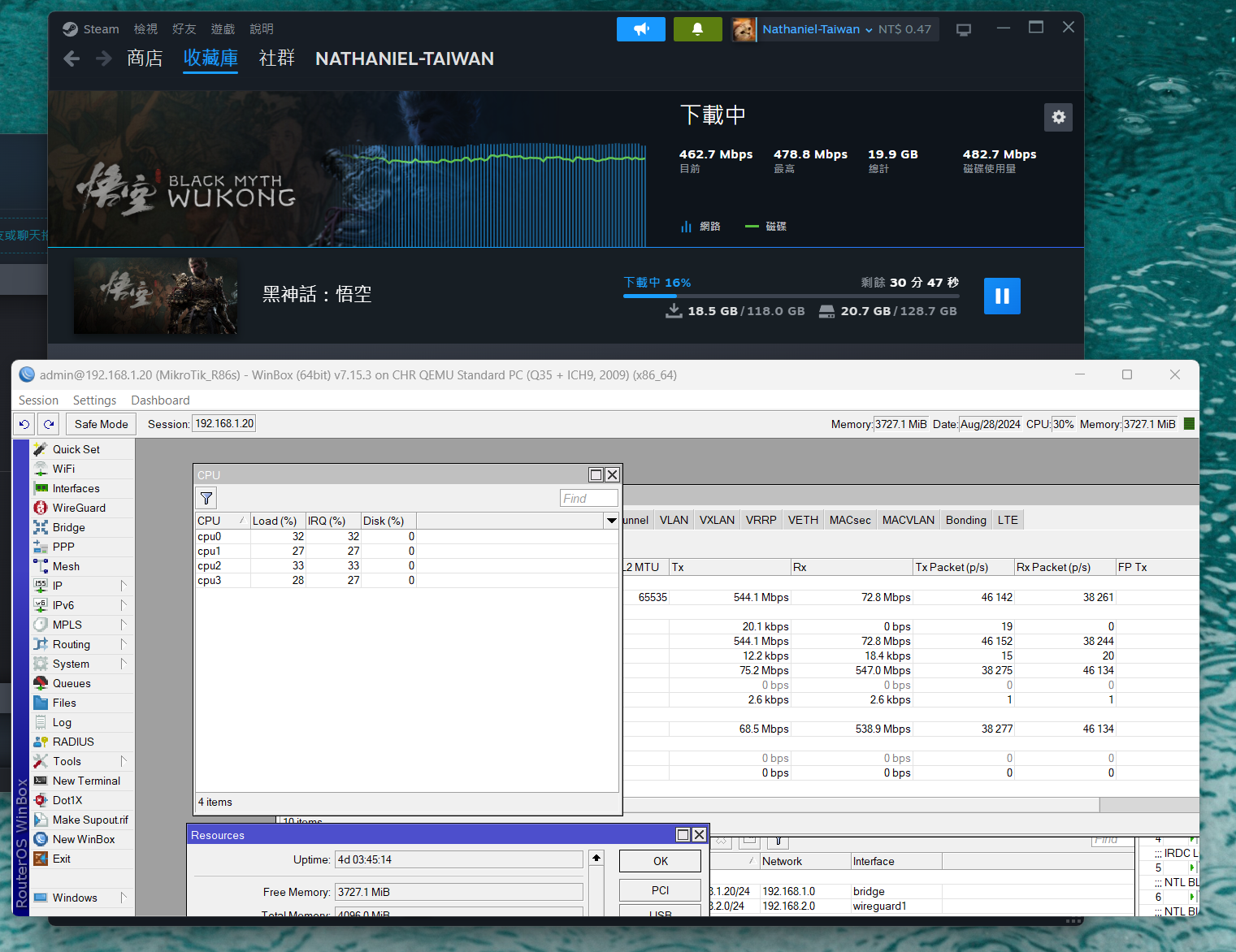Click the WinBox redo arrow button
Image resolution: width=1236 pixels, height=952 pixels.
tap(49, 424)
